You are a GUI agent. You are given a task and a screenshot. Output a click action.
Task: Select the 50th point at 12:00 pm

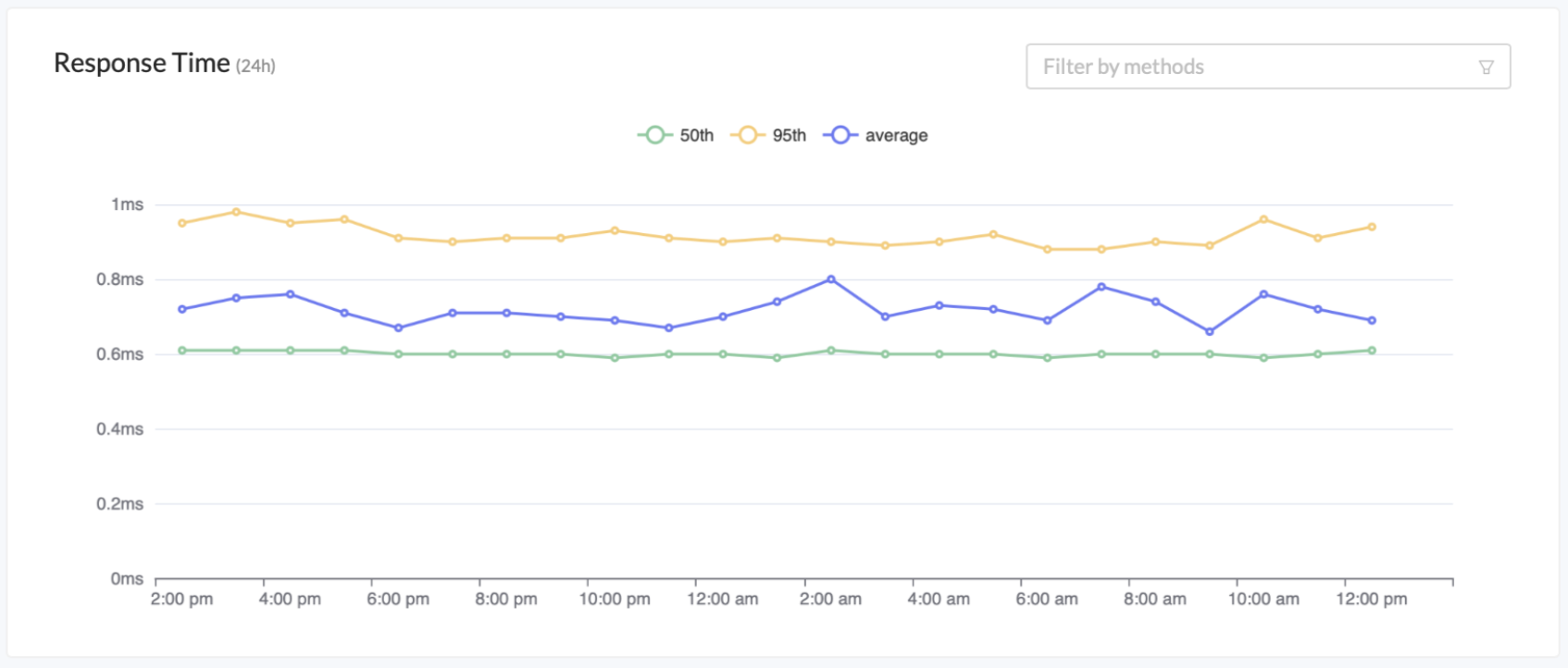pos(1372,351)
